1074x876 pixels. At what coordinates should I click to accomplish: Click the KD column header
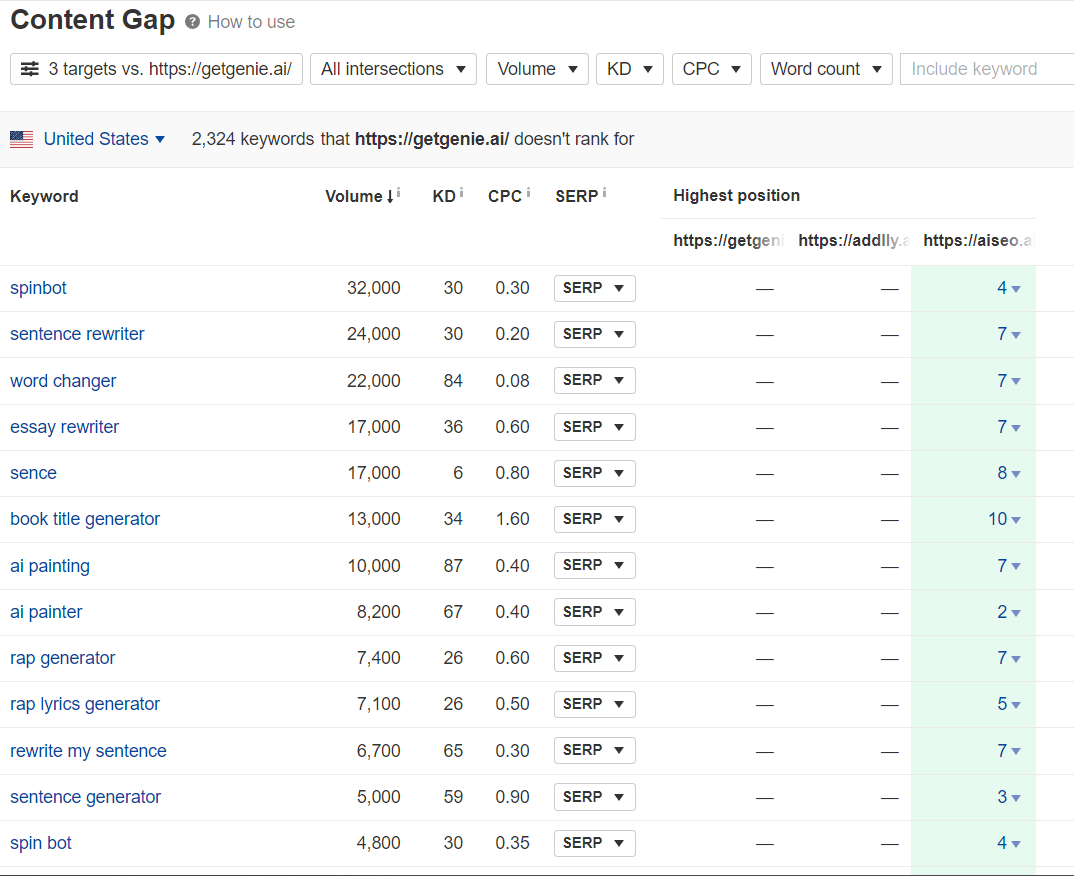point(444,197)
